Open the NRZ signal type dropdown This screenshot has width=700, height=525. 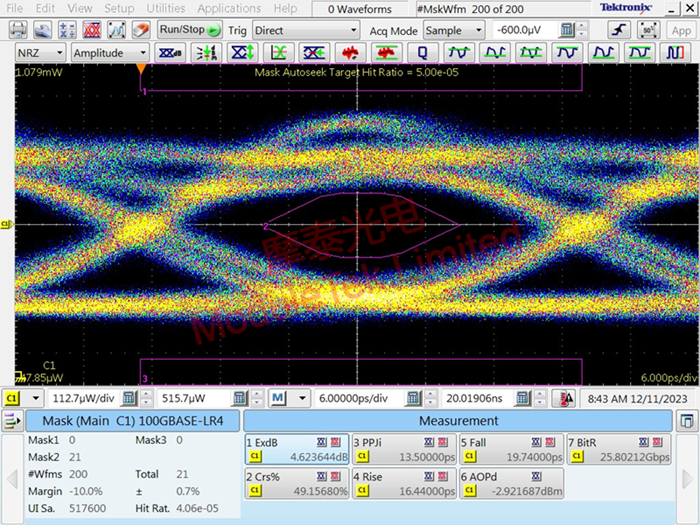coord(41,52)
